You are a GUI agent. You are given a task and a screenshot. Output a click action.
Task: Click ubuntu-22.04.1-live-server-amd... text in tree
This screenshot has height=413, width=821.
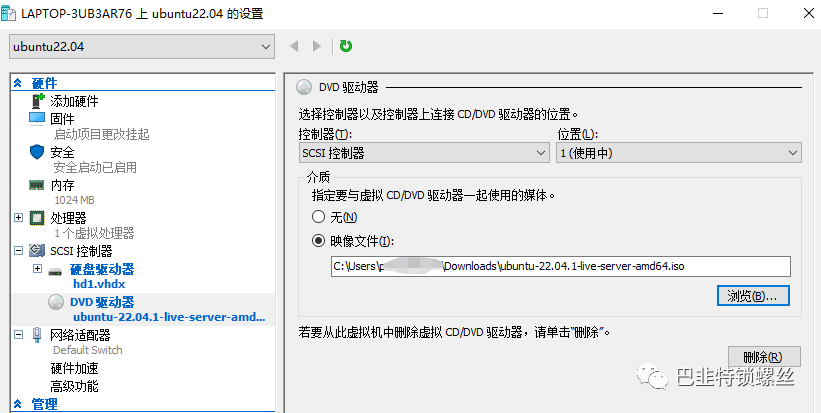(x=169, y=317)
